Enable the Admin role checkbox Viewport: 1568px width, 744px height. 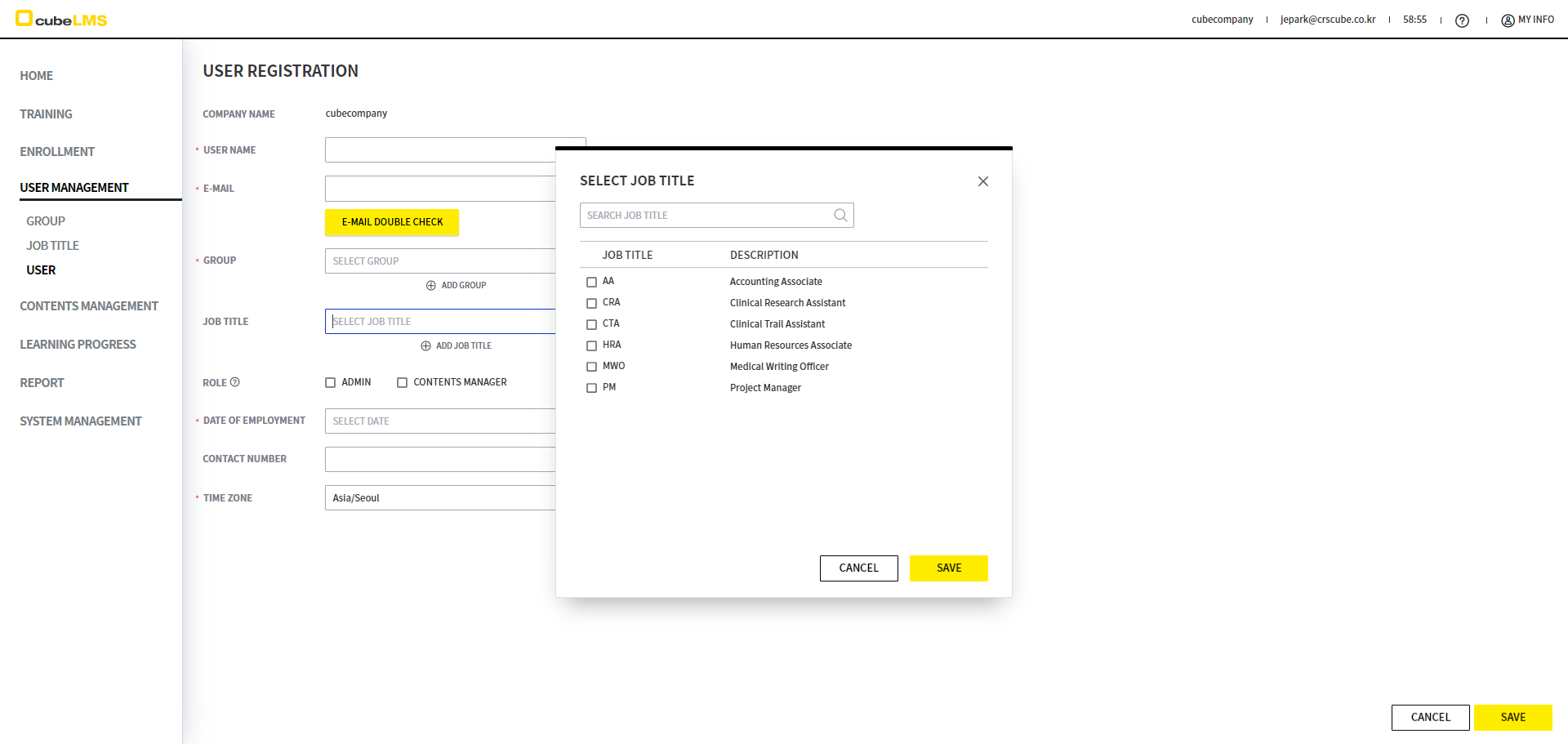331,382
